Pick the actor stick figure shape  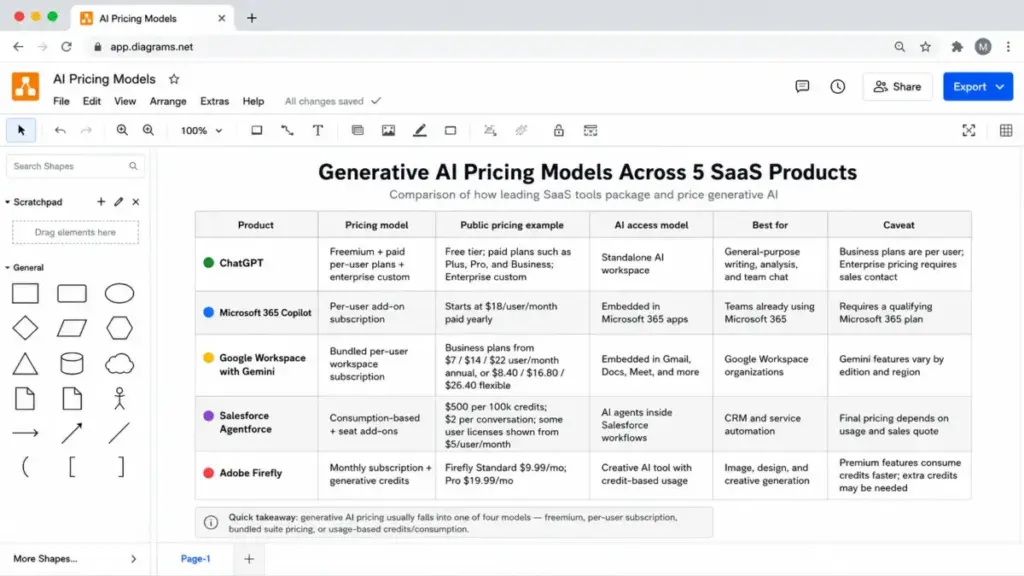click(x=120, y=398)
